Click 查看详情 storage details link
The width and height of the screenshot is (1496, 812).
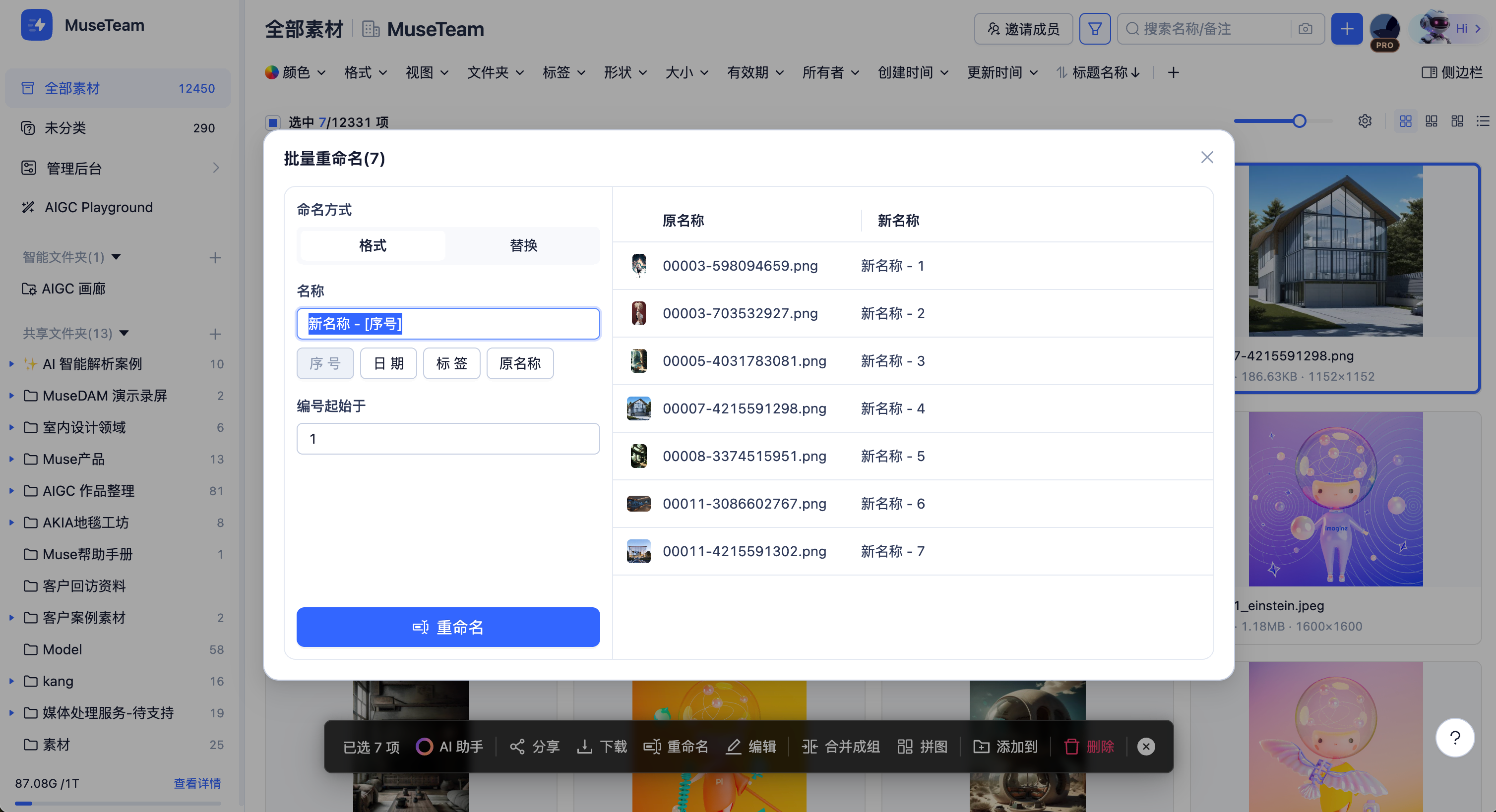point(197,783)
